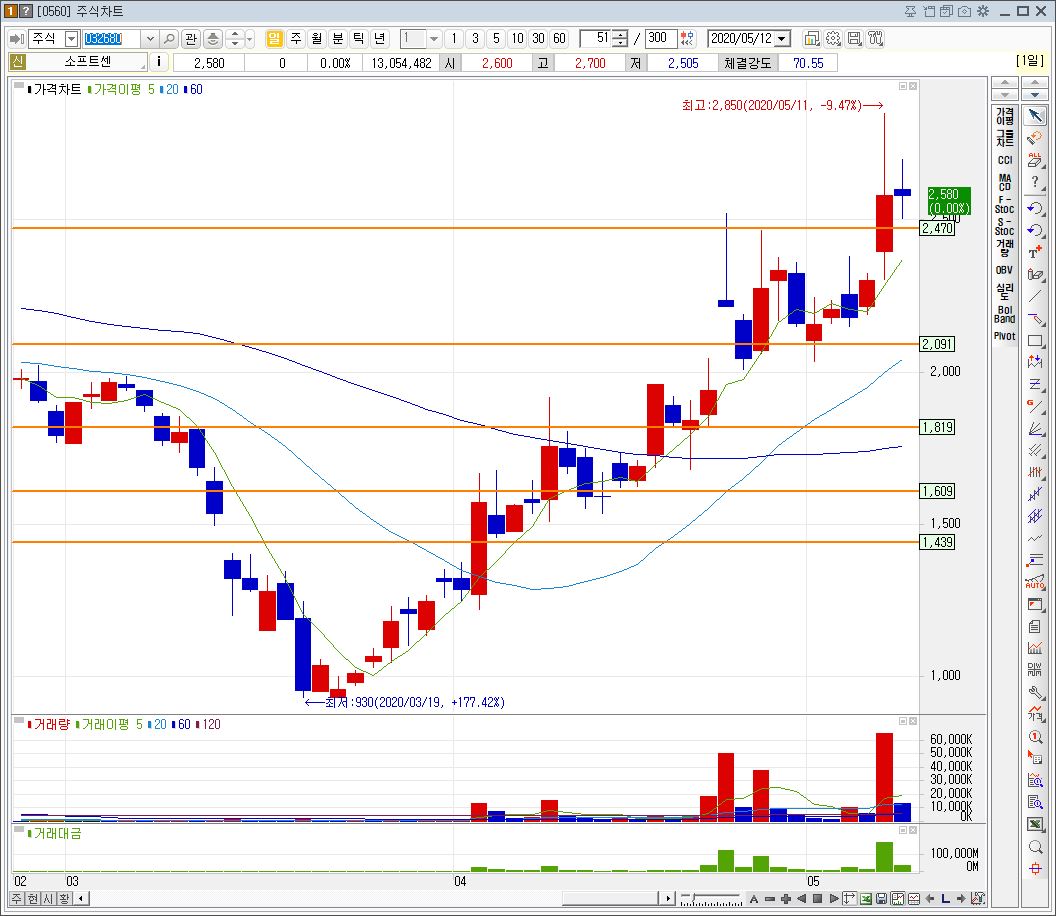
Task: Choose the 10 interval button
Action: [517, 38]
